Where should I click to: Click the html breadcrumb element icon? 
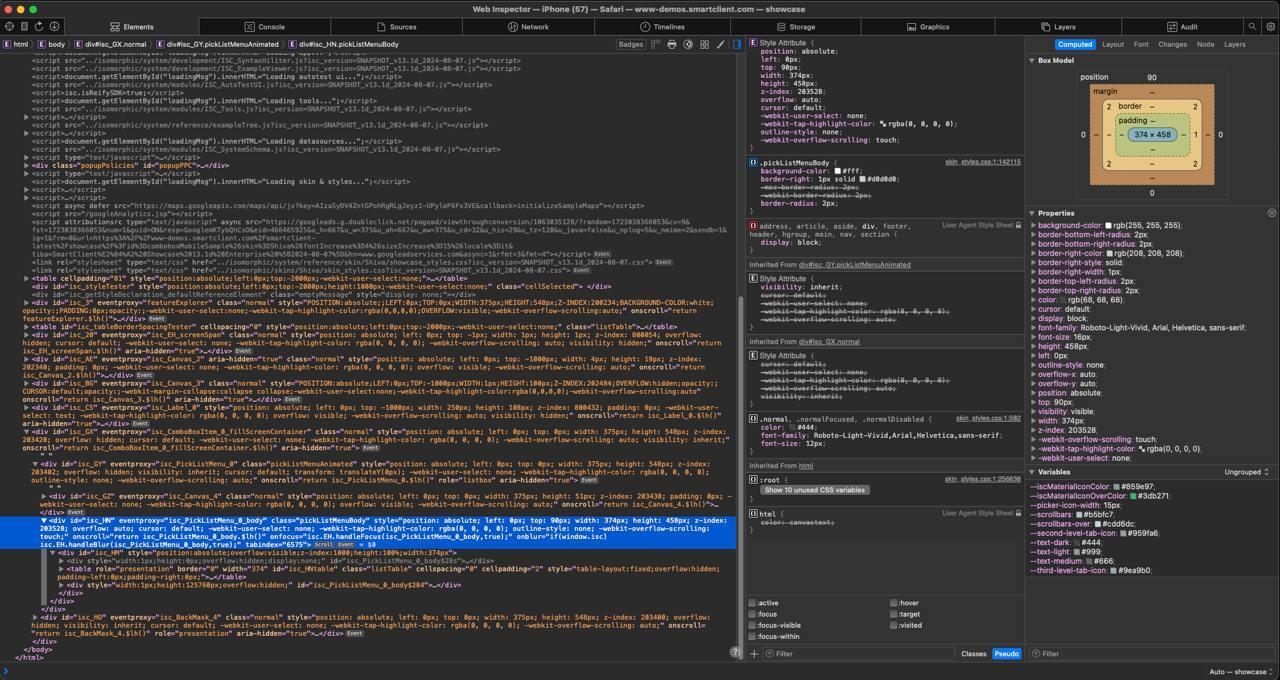(8, 44)
